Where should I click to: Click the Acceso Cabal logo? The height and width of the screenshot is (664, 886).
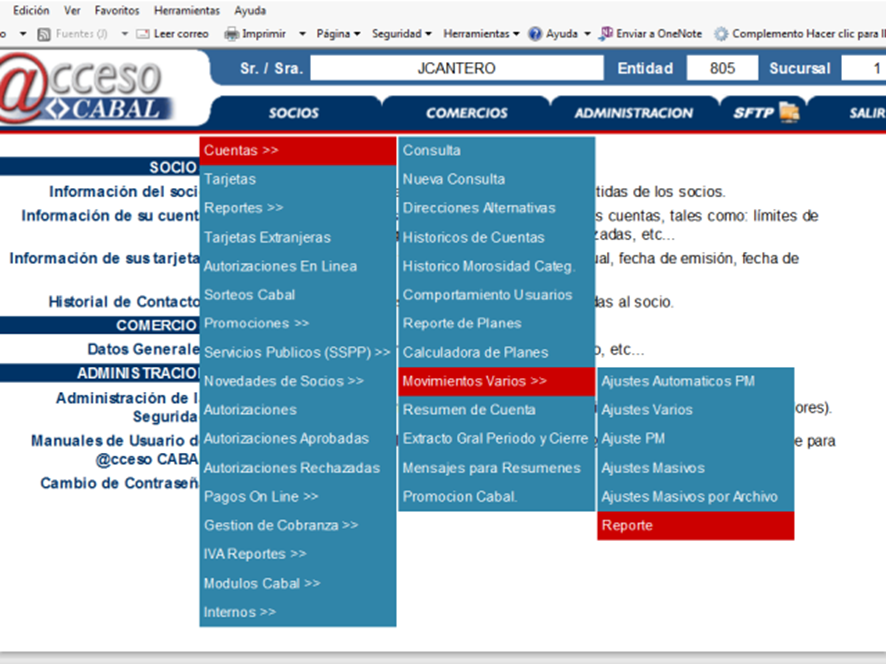click(92, 88)
